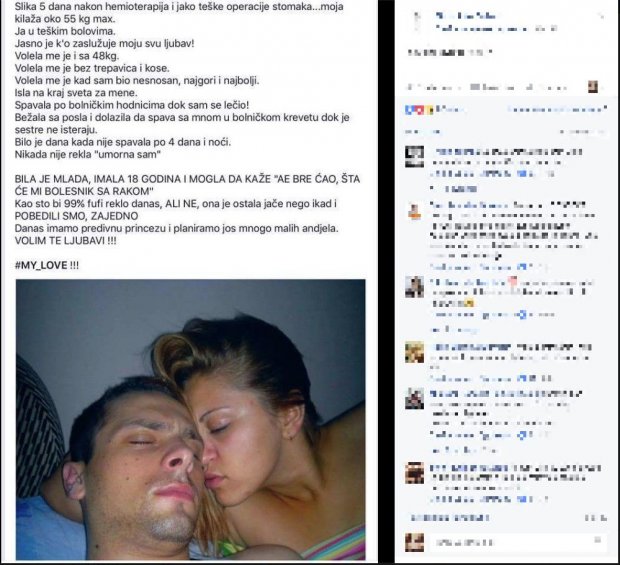Open second commenter's small avatar
620x565 pixels.
tap(415, 211)
